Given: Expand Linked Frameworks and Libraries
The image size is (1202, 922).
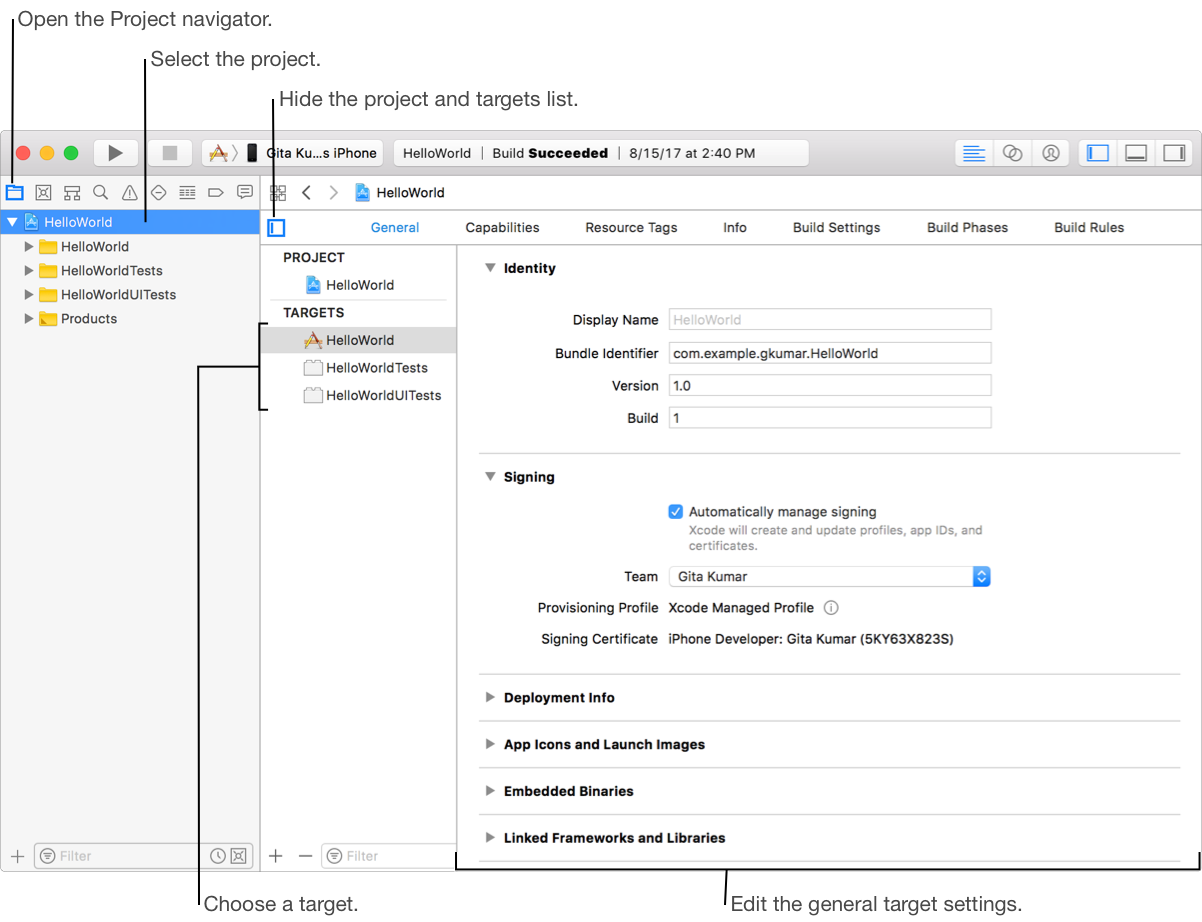Looking at the screenshot, I should tap(490, 837).
